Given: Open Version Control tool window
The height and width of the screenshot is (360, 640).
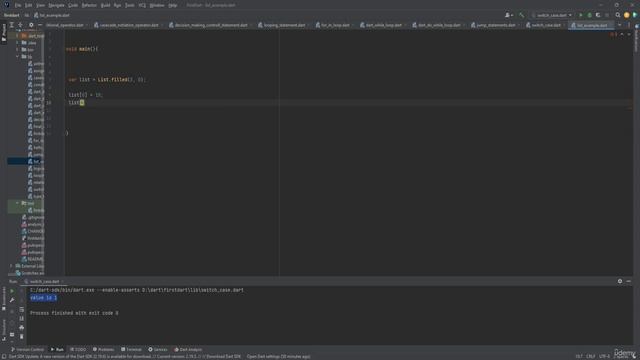Looking at the screenshot, I should [x=27, y=349].
